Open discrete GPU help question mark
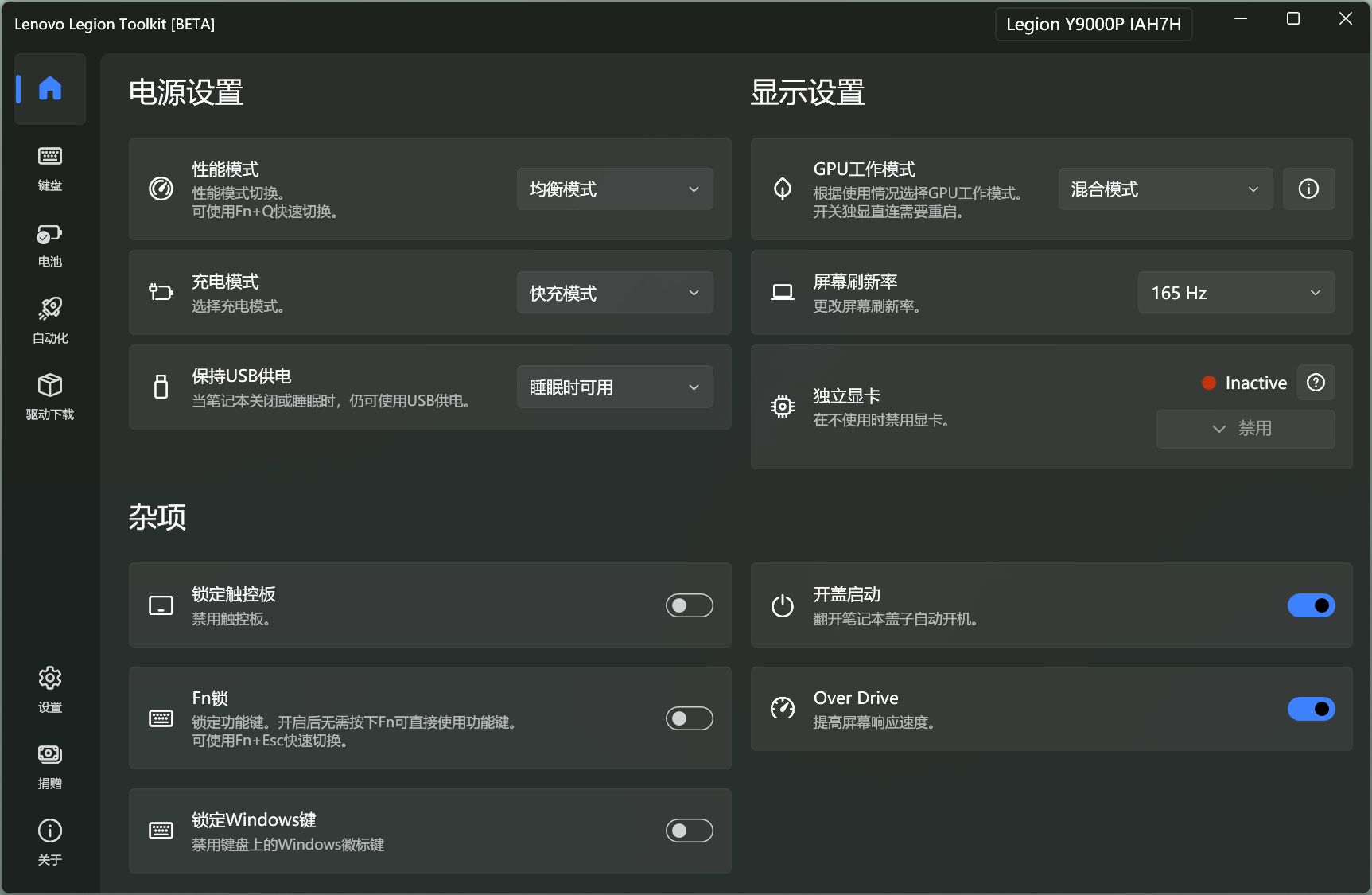 1316,383
